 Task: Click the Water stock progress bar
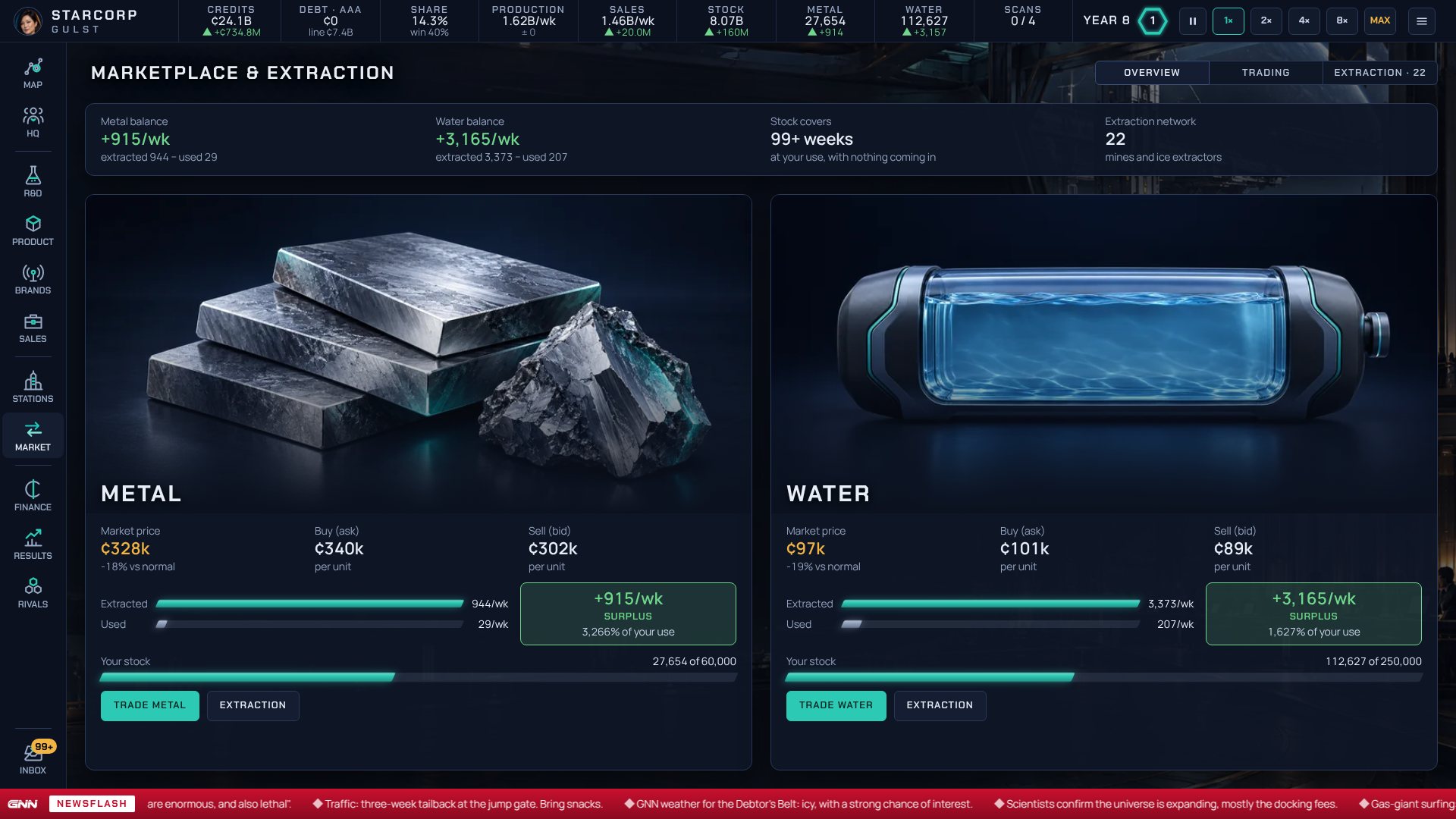[x=1103, y=677]
